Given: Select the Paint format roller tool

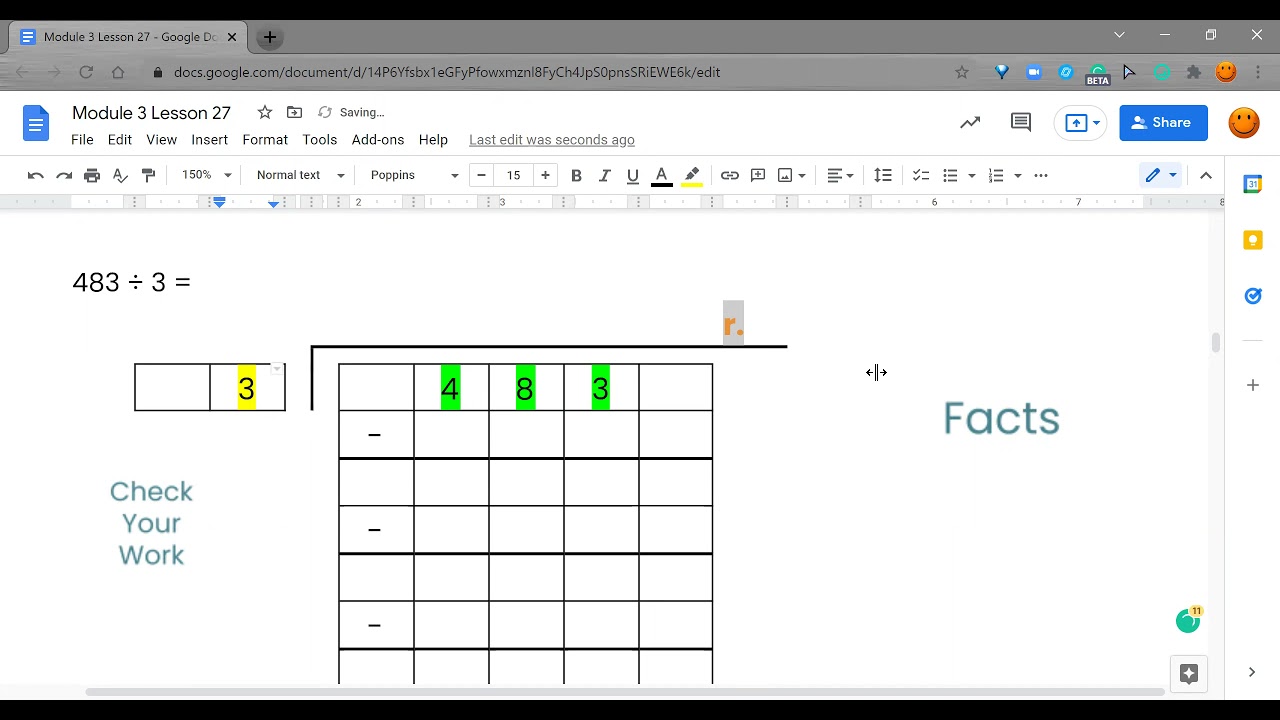Looking at the screenshot, I should coord(149,175).
